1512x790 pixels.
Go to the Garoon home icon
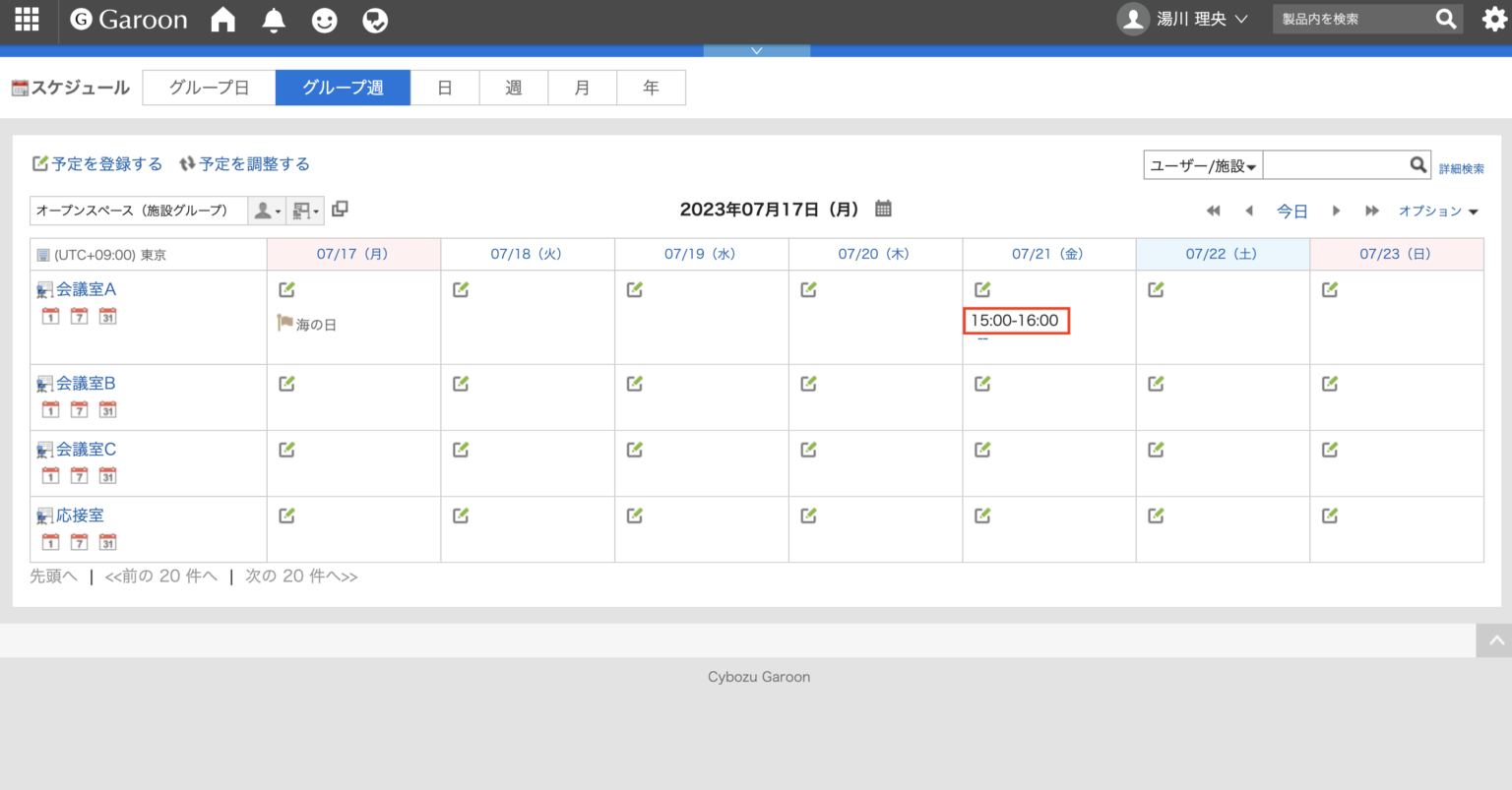pyautogui.click(x=223, y=20)
